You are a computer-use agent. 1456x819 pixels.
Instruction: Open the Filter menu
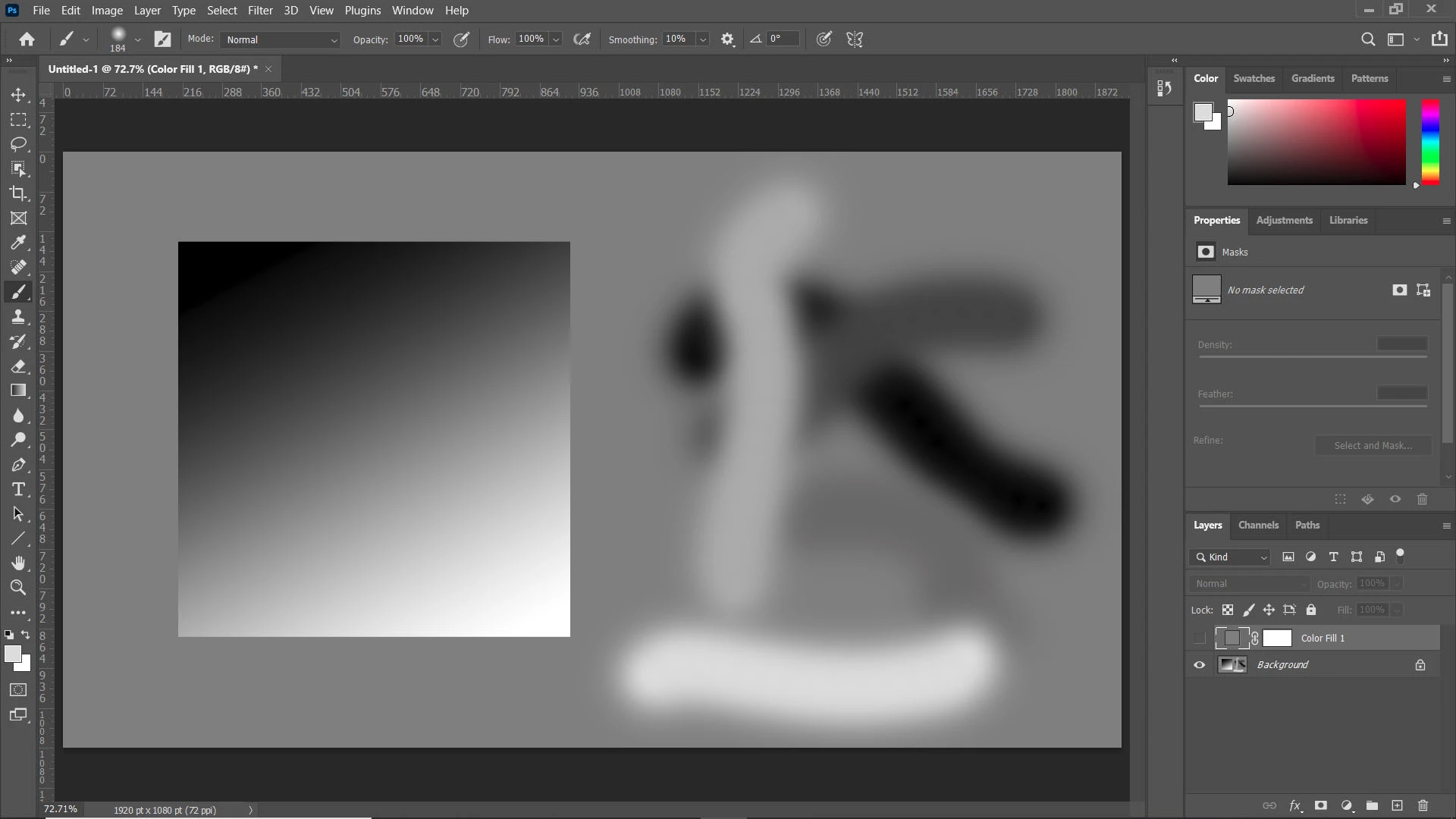pos(259,11)
